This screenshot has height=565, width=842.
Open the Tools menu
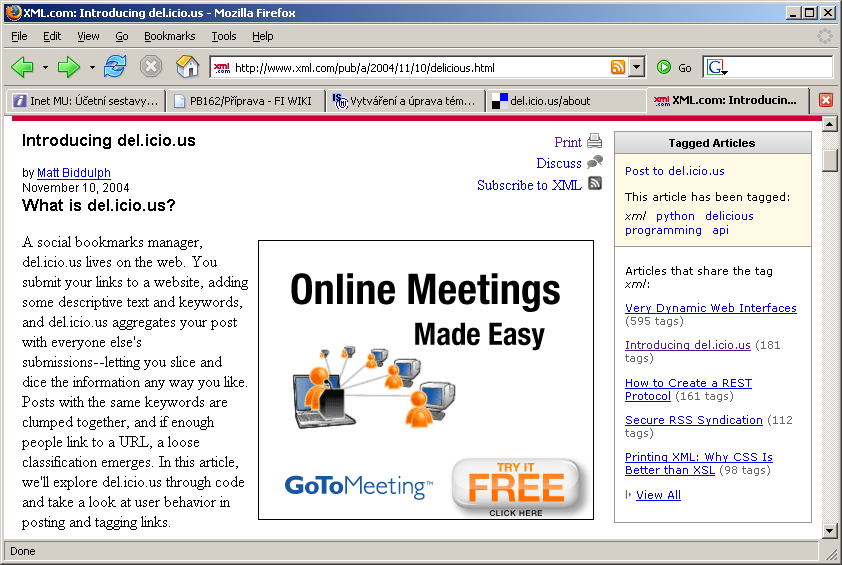click(223, 36)
